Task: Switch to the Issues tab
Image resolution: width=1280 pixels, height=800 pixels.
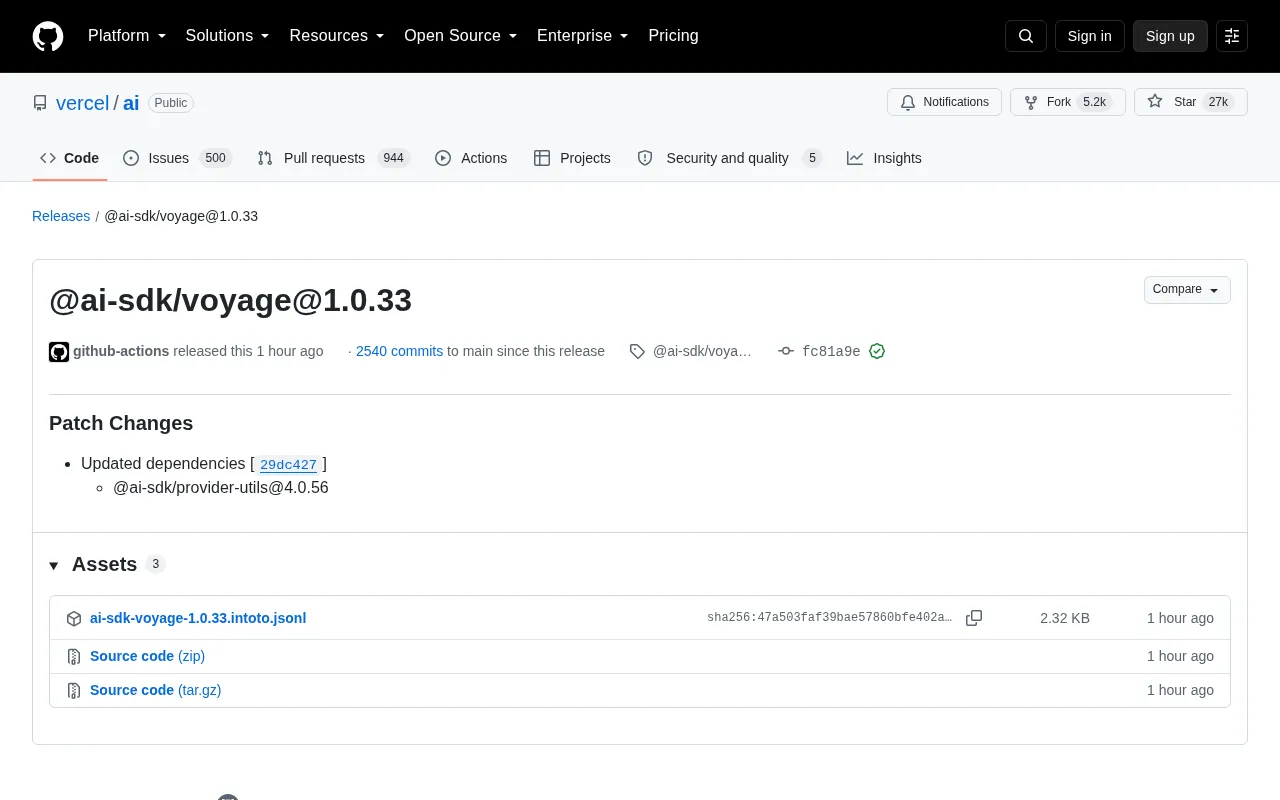Action: tap(177, 158)
